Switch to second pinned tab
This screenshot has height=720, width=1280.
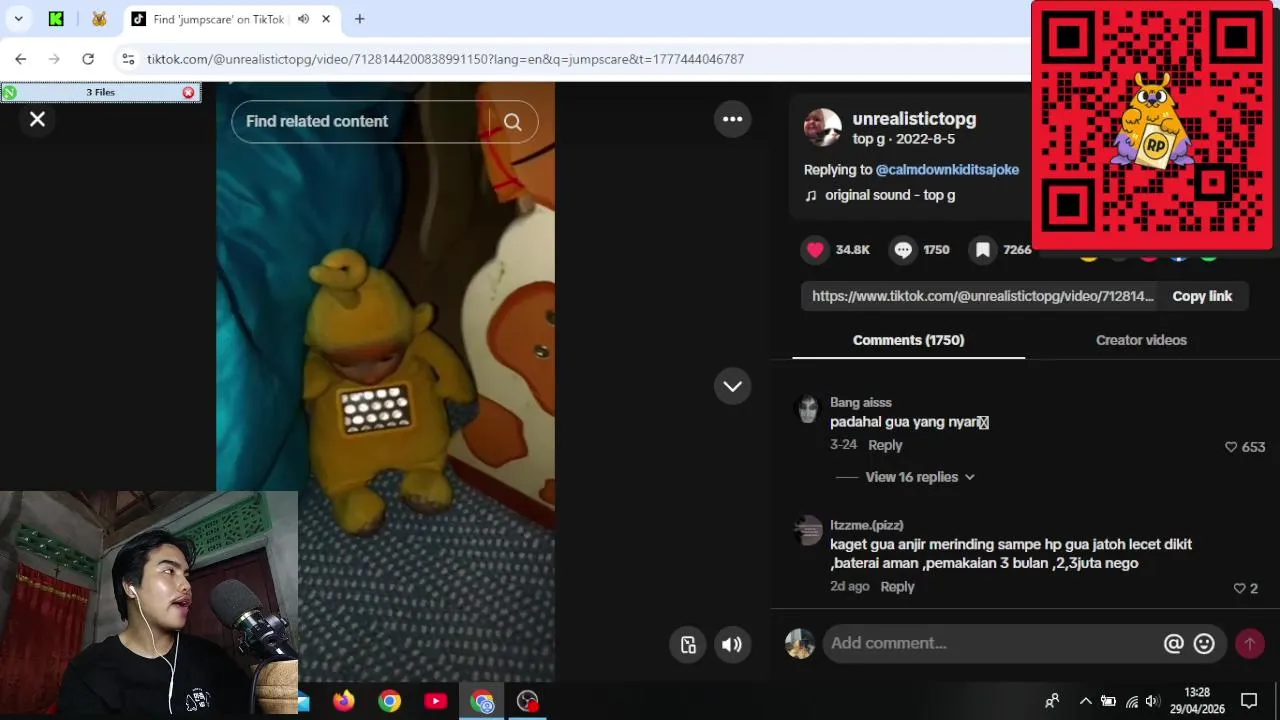tap(99, 19)
